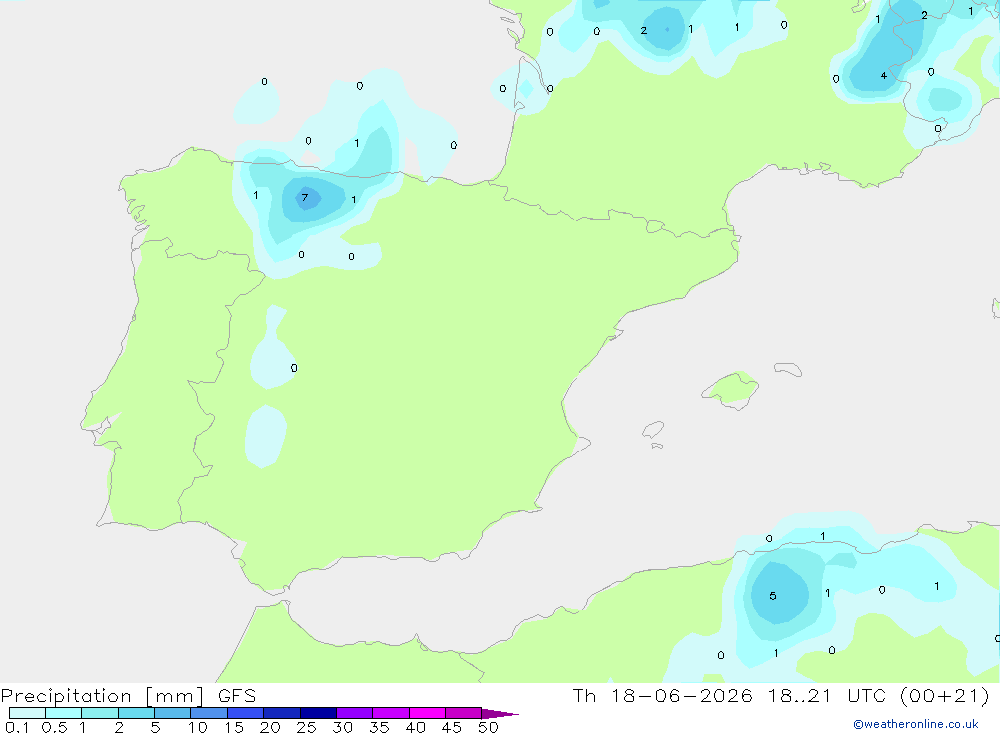Select the 0.1–0.5 mm palest legend swatch
Screen dimensions: 1000x733
click(x=27, y=713)
